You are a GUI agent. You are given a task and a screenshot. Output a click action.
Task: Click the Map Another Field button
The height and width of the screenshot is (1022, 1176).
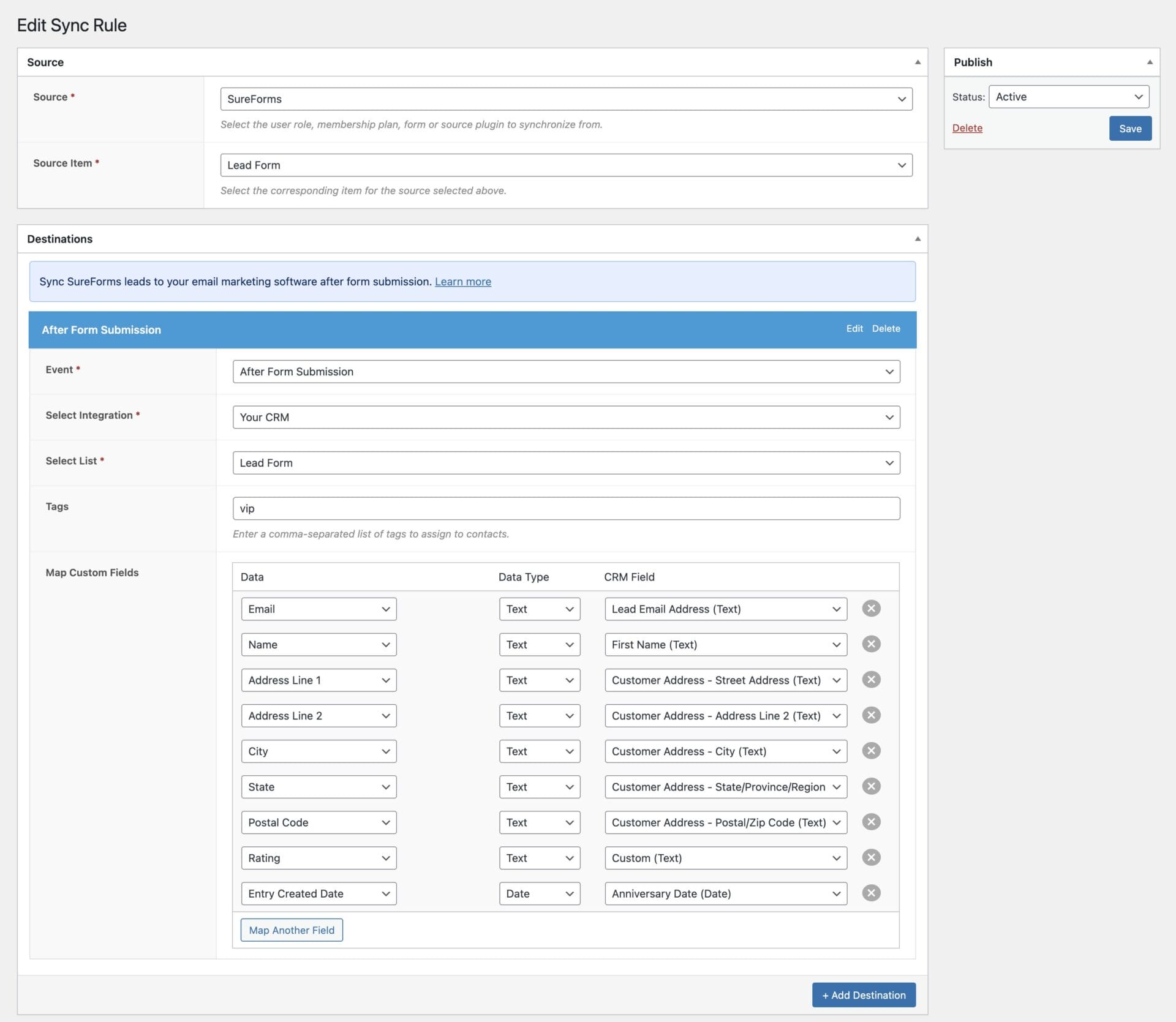point(292,930)
